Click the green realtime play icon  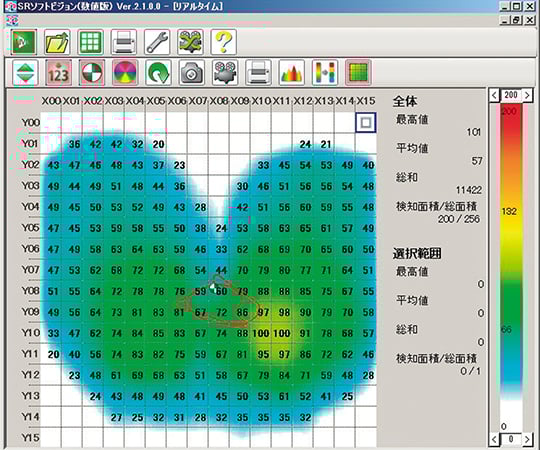[23, 42]
